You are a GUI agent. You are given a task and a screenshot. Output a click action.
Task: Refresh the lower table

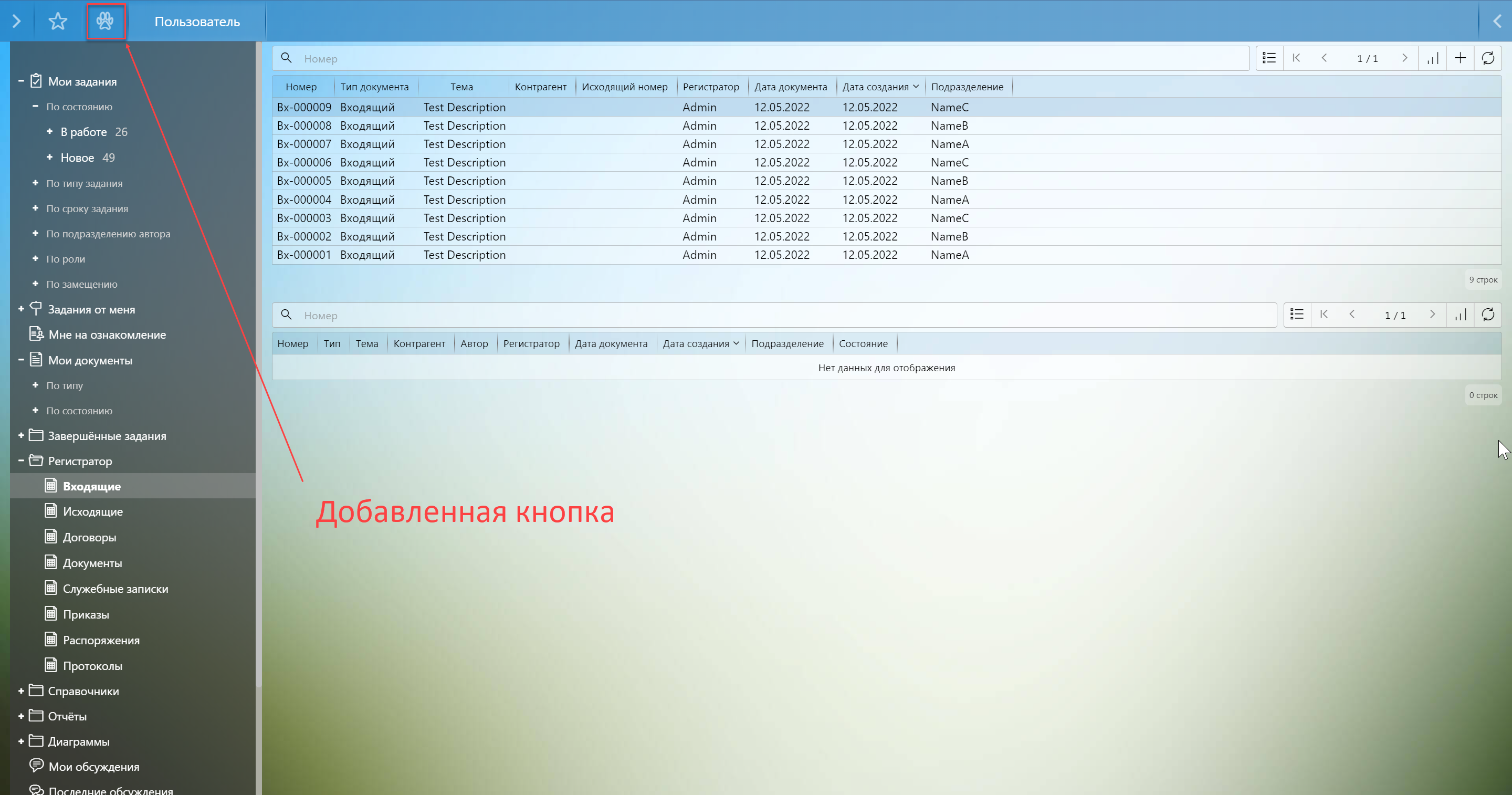pos(1488,315)
